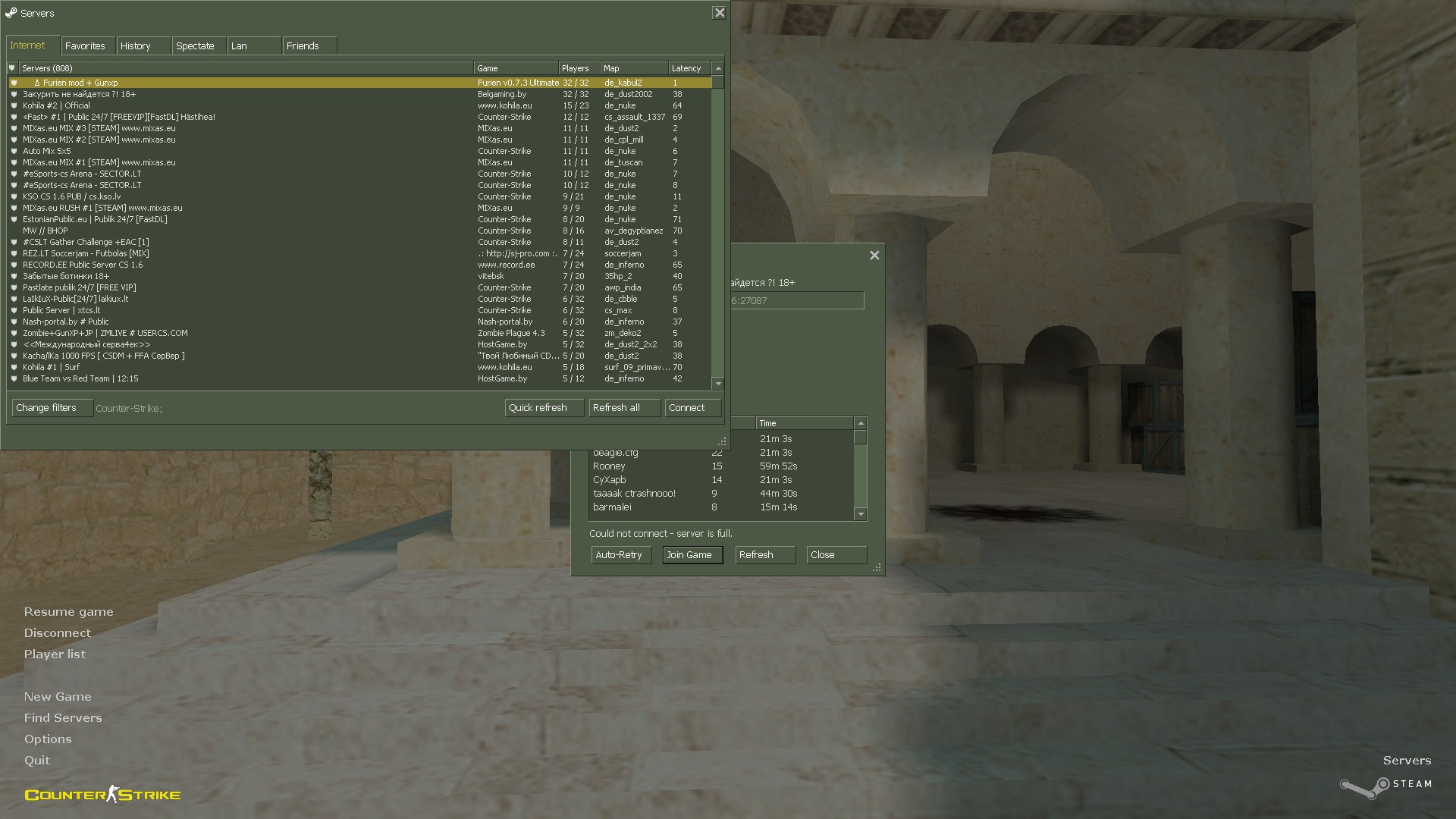Select the Pastlate publik 24/7 [FREE VIP] row
1456x819 pixels.
[x=360, y=287]
